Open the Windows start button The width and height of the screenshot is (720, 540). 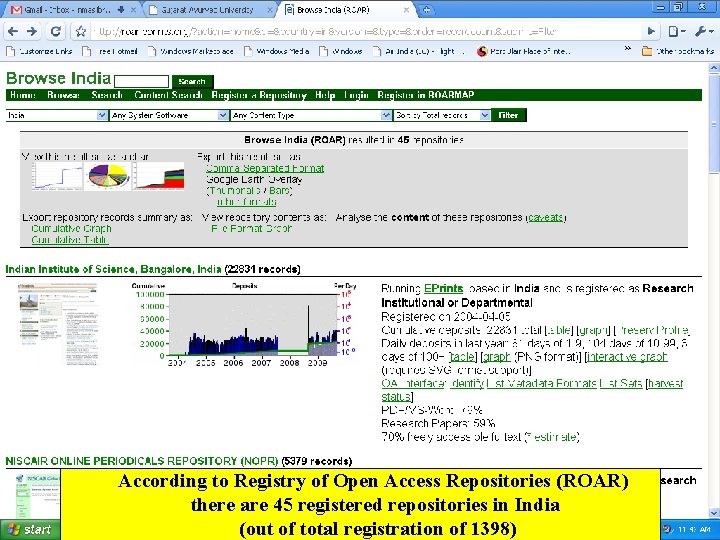coord(30,529)
